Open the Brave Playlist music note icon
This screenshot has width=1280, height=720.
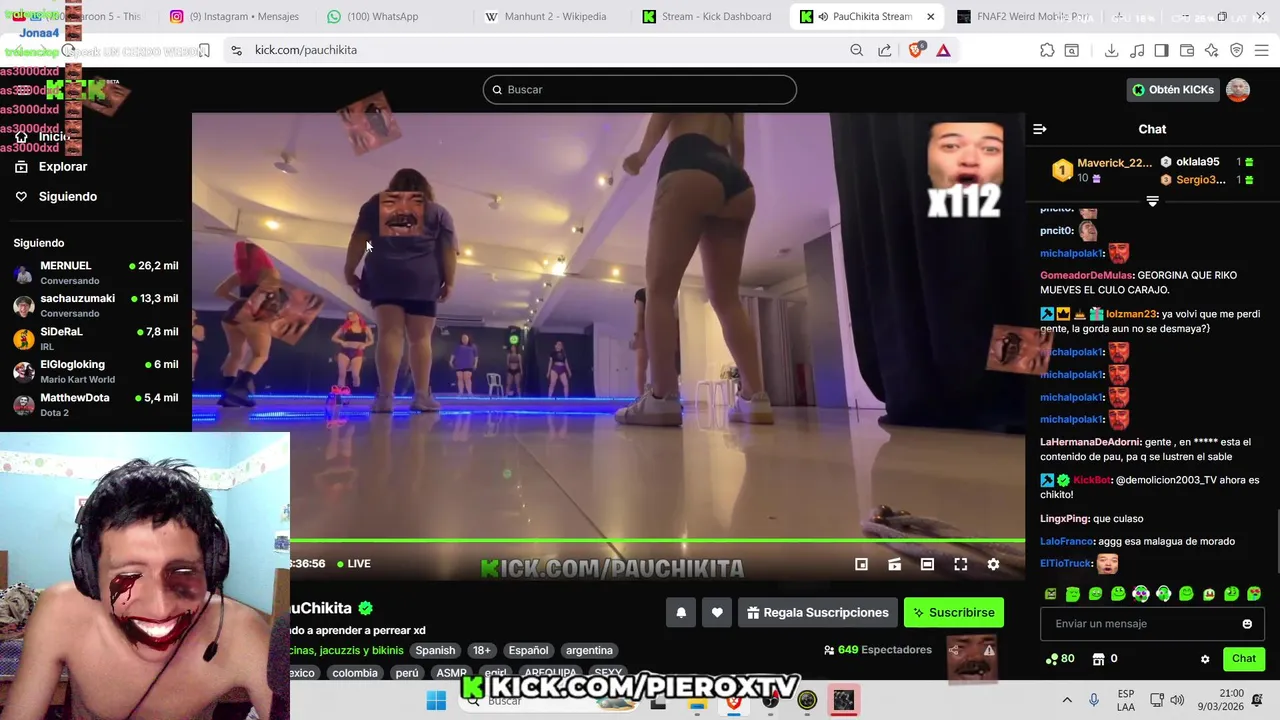[x=1137, y=50]
